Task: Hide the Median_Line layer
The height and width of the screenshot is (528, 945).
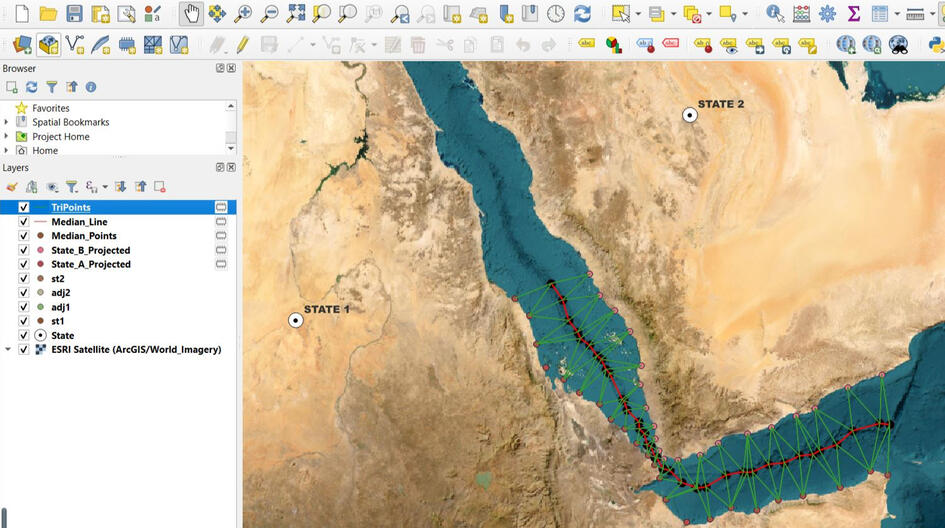Action: [24, 222]
